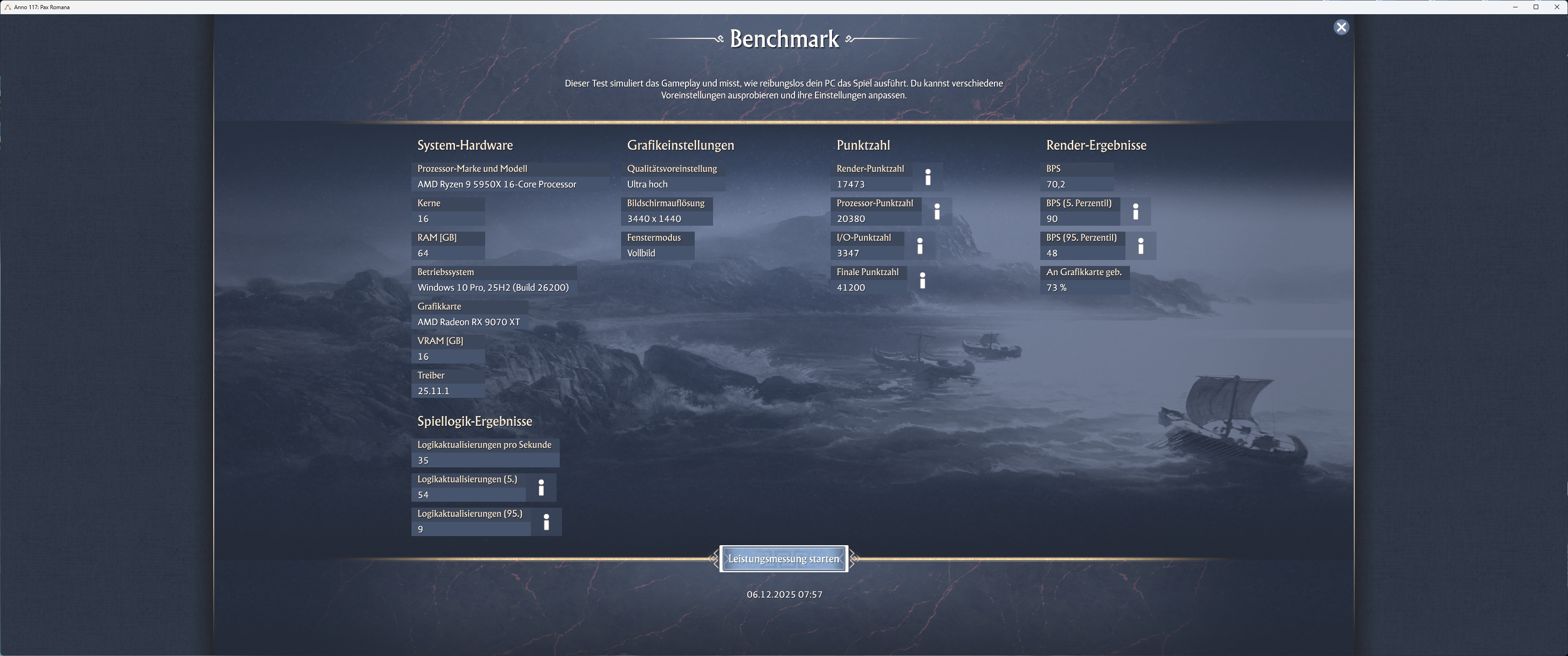Click the Finale Punktzahl 41200 value
The height and width of the screenshot is (656, 1568).
(x=850, y=287)
